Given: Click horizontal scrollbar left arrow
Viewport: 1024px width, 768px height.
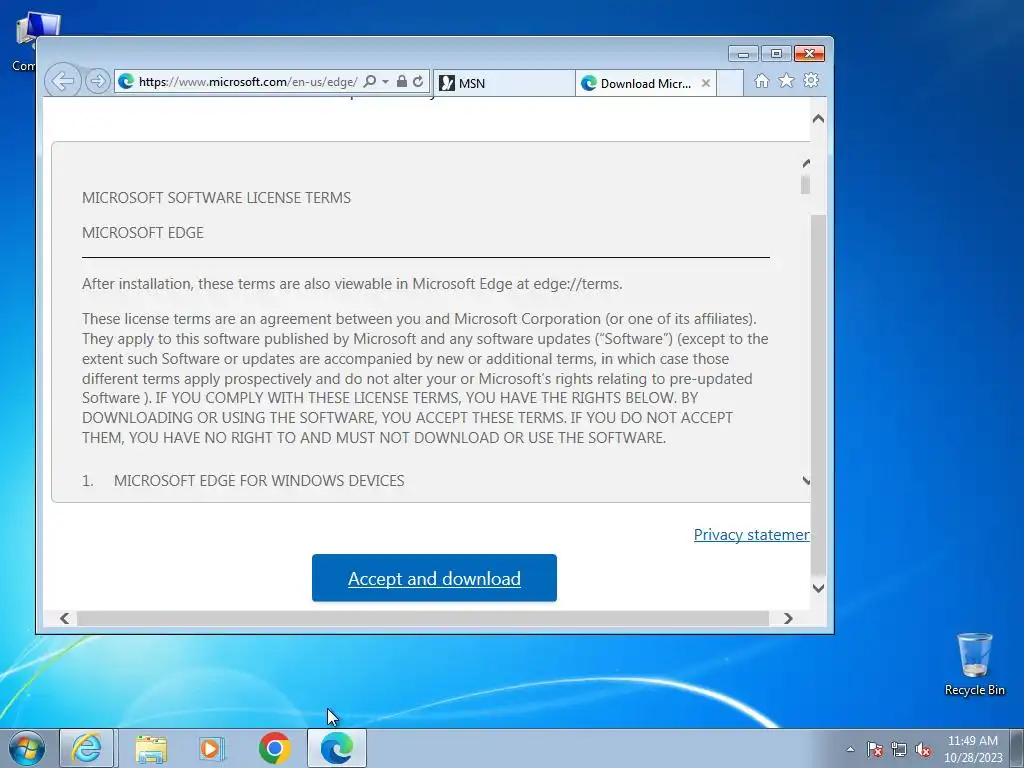Looking at the screenshot, I should (x=64, y=618).
